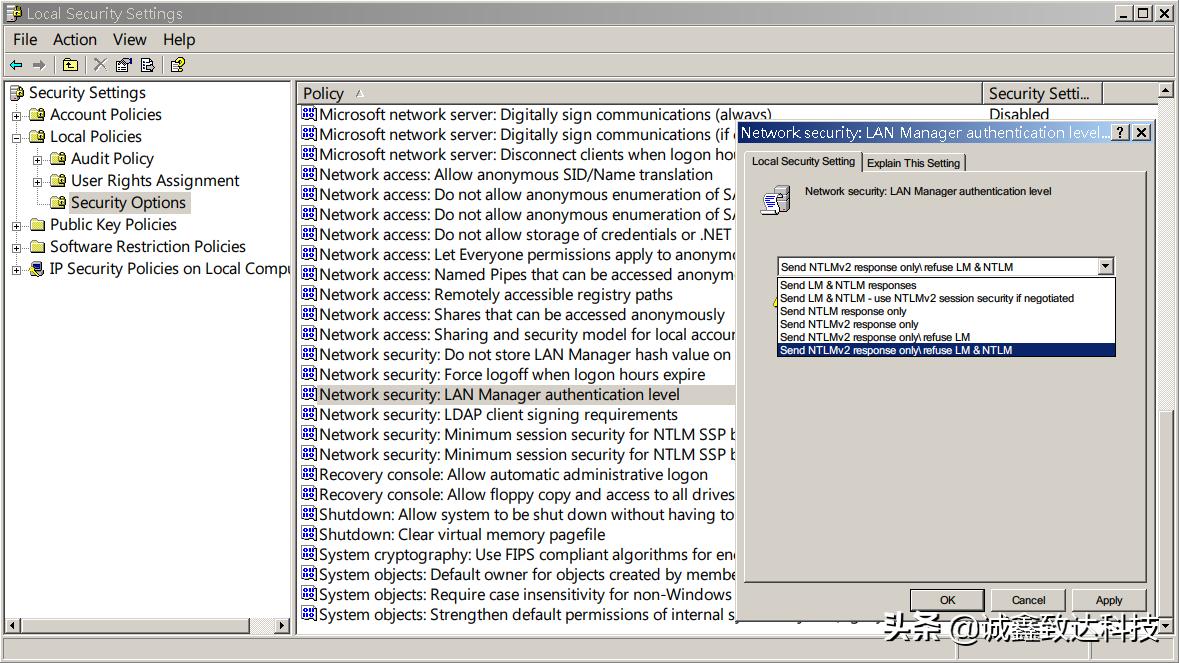
Task: Switch to Explain This Setting tab
Action: pos(914,163)
